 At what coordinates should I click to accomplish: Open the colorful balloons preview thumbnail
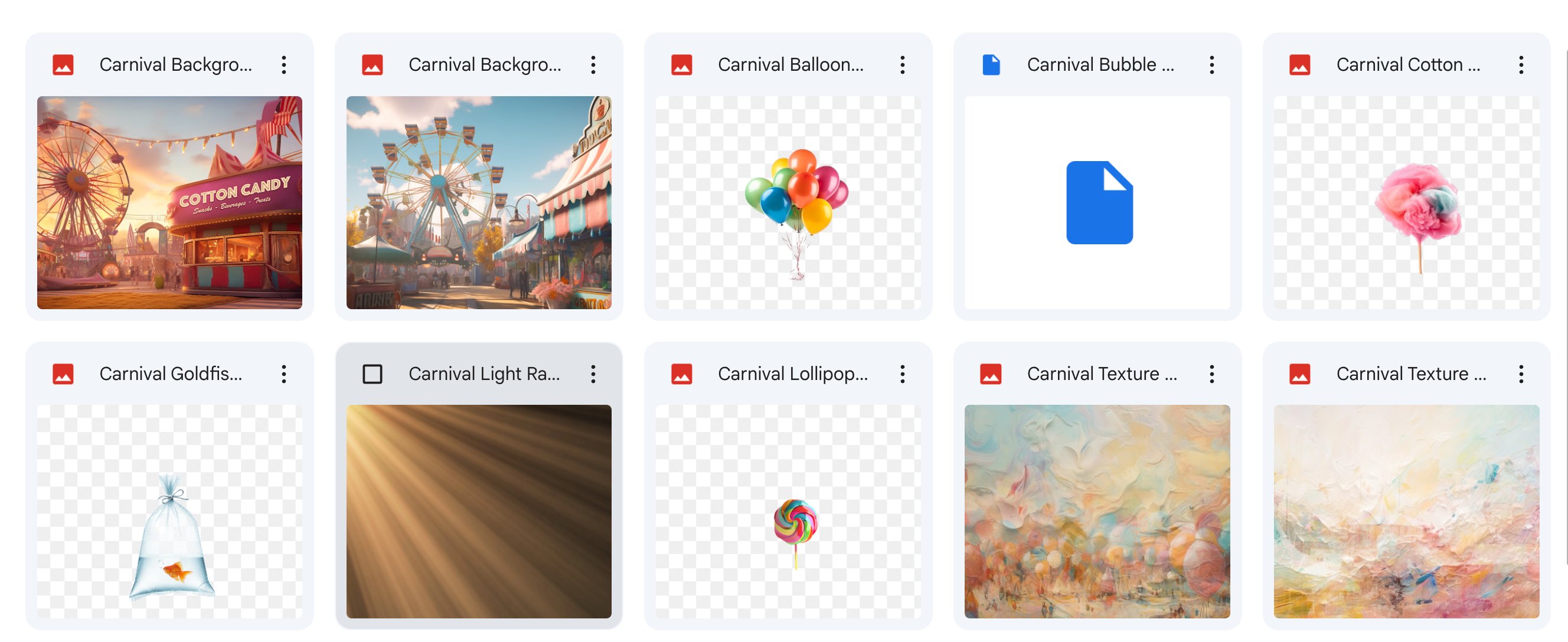[x=788, y=202]
